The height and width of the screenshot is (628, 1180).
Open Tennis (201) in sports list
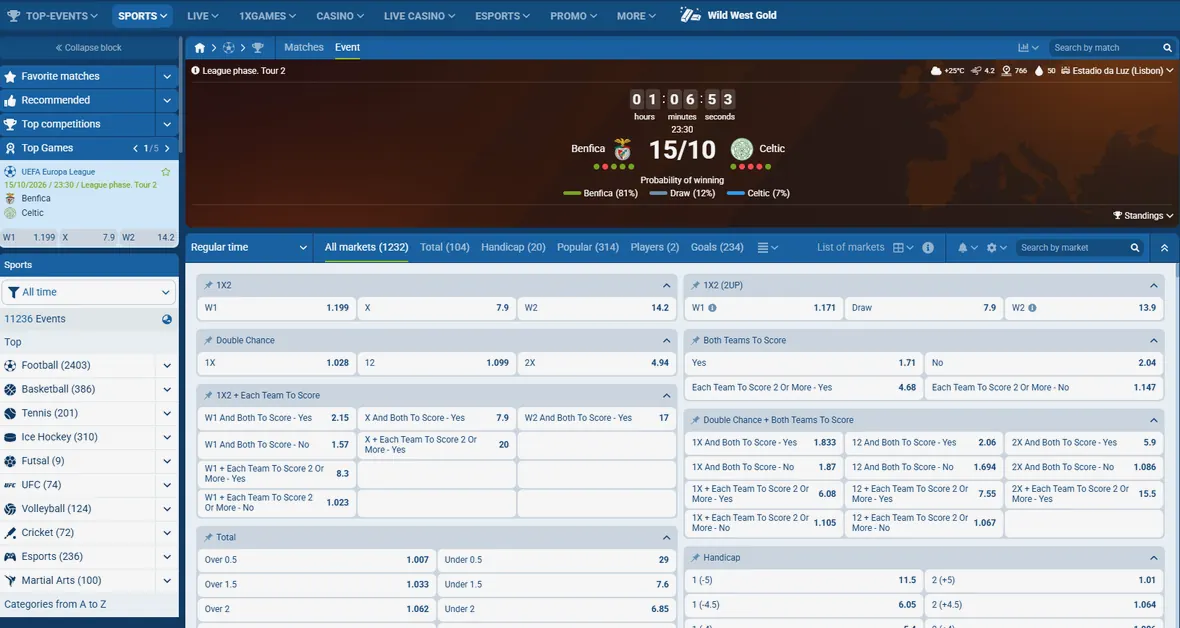click(x=50, y=413)
